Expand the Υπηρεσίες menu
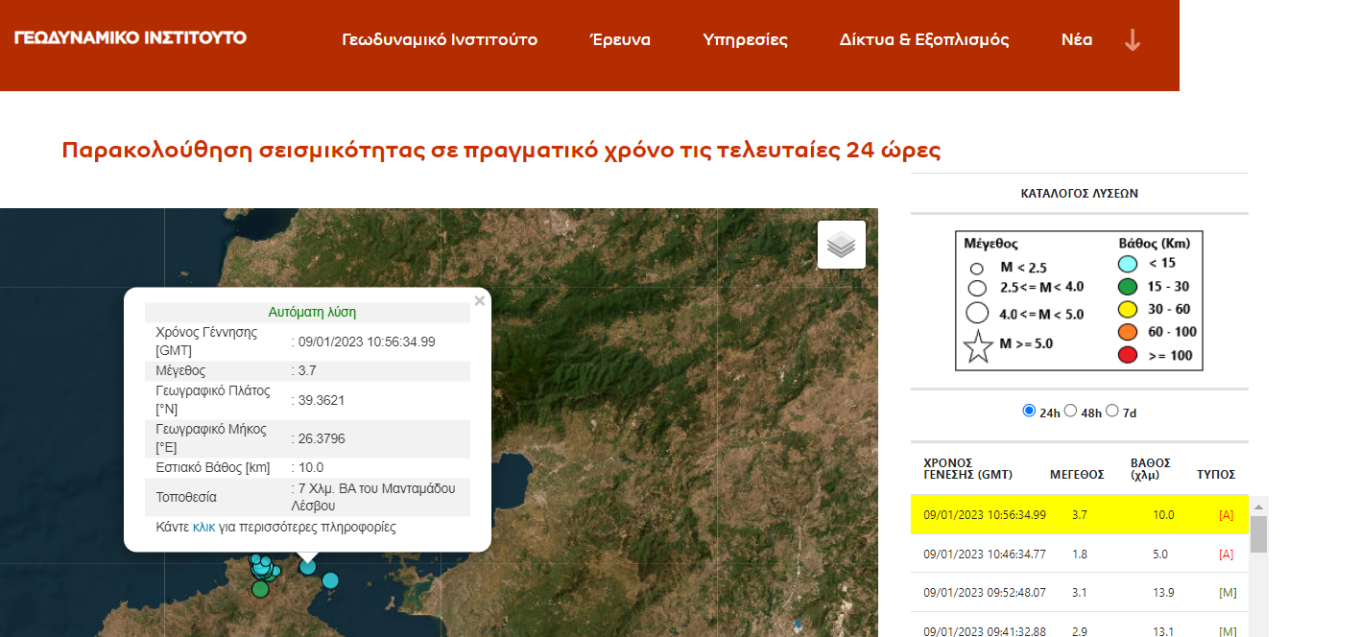The height and width of the screenshot is (637, 1360). pyautogui.click(x=745, y=40)
